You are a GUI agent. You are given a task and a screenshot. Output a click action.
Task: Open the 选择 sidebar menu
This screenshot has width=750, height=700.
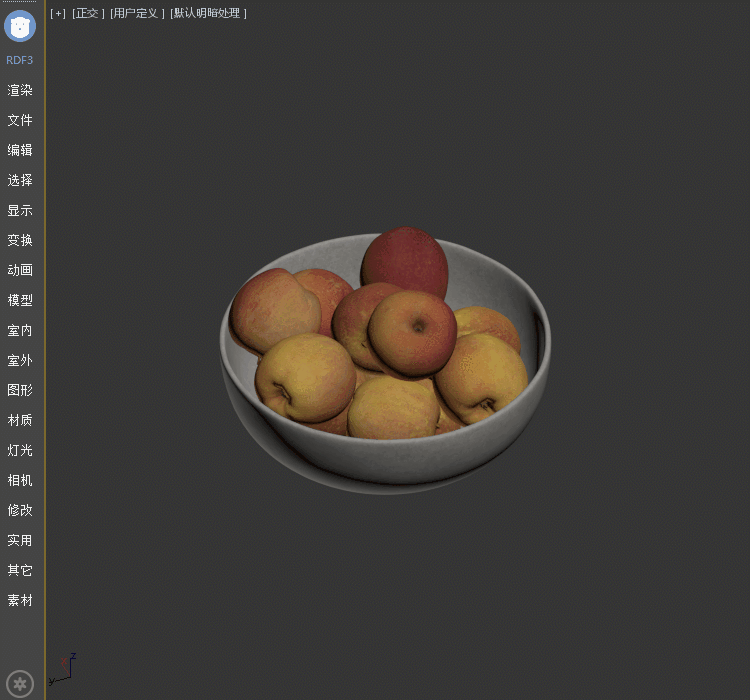coord(20,180)
